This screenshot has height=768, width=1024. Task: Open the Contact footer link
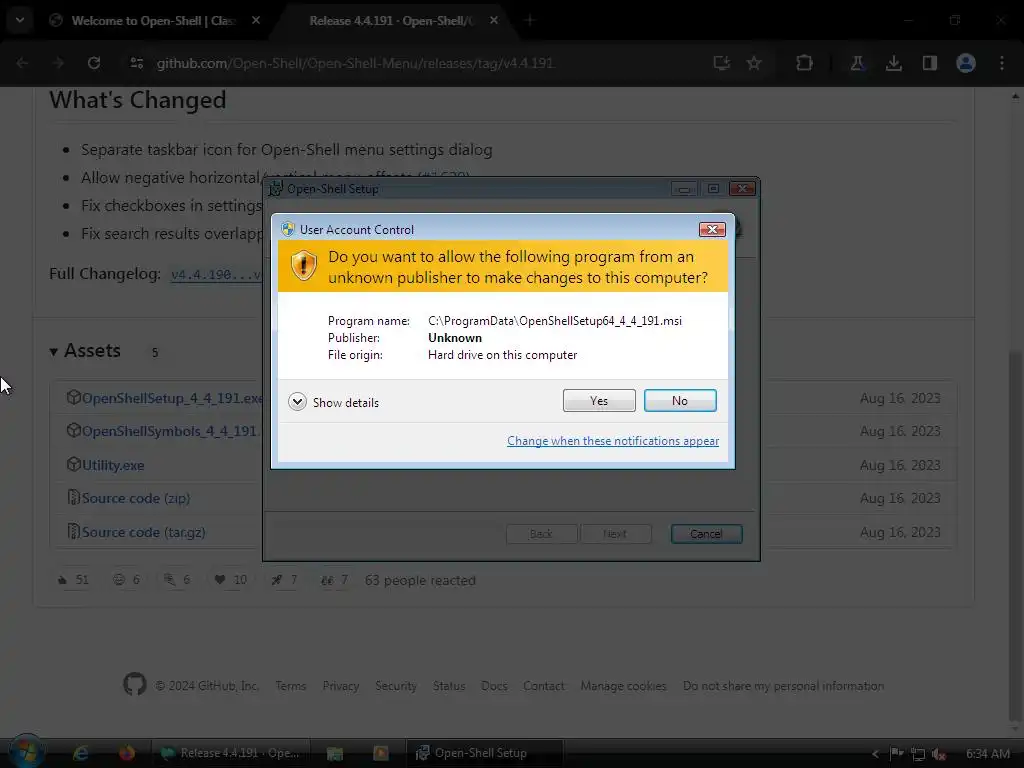coord(544,686)
